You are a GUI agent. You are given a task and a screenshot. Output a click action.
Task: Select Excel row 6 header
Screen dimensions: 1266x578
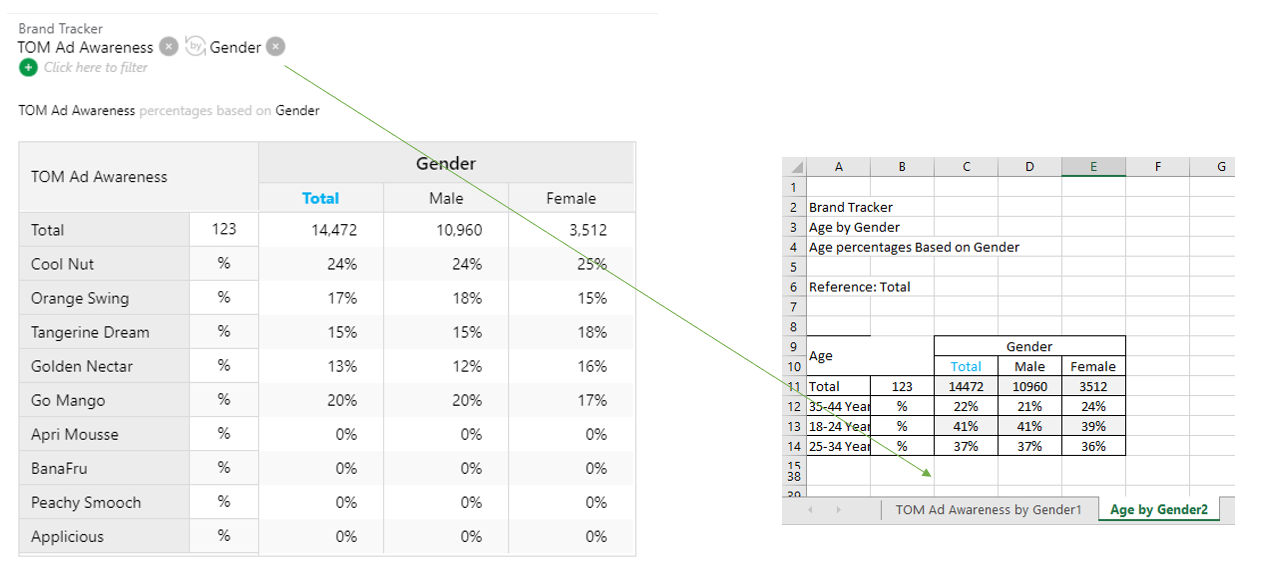tap(794, 287)
